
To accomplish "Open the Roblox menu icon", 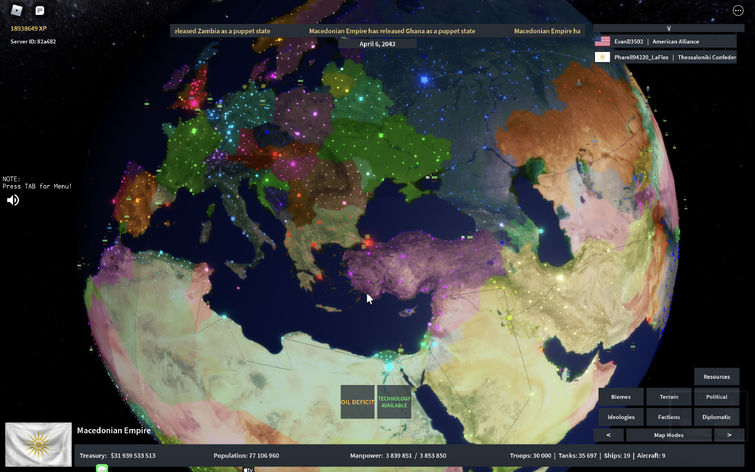I will tap(17, 10).
